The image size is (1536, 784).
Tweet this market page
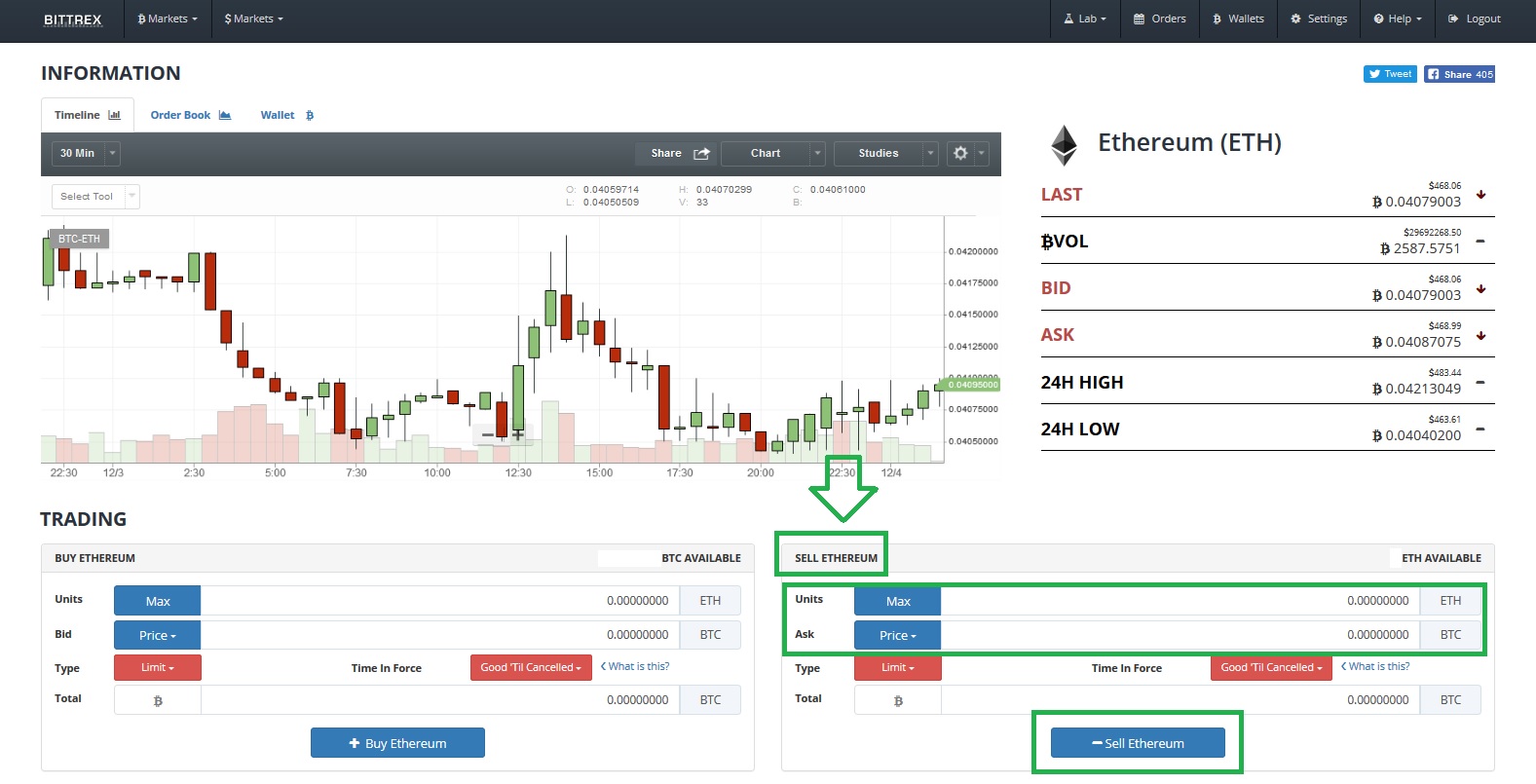coord(1390,74)
